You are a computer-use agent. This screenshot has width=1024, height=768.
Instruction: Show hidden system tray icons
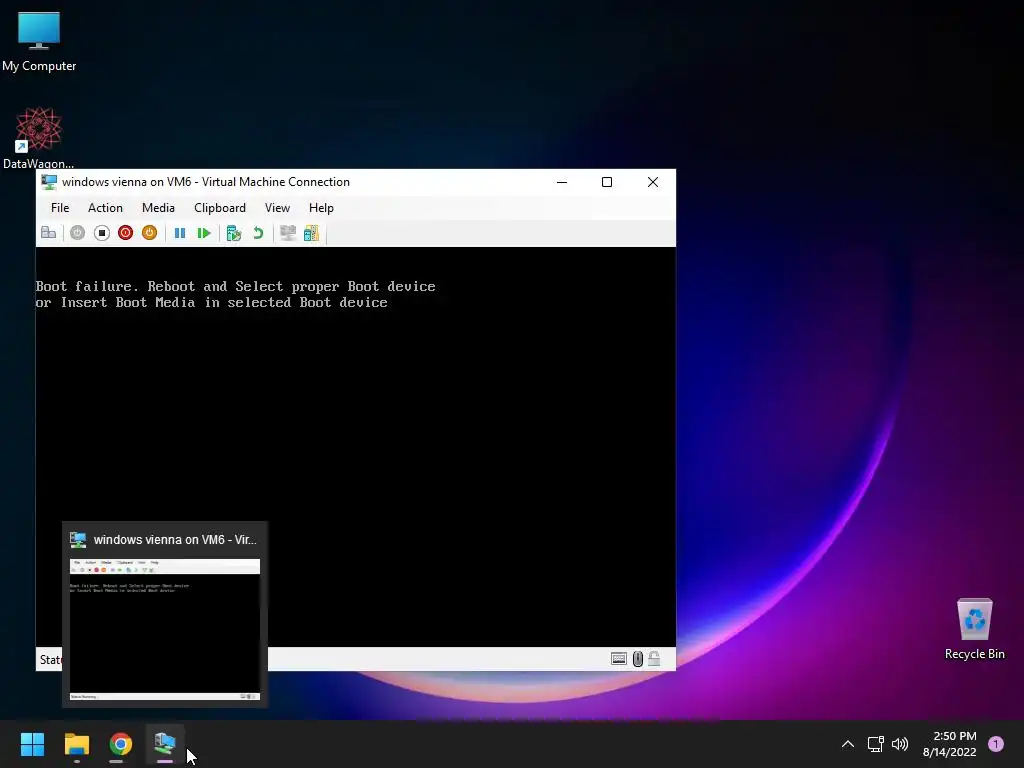click(848, 744)
